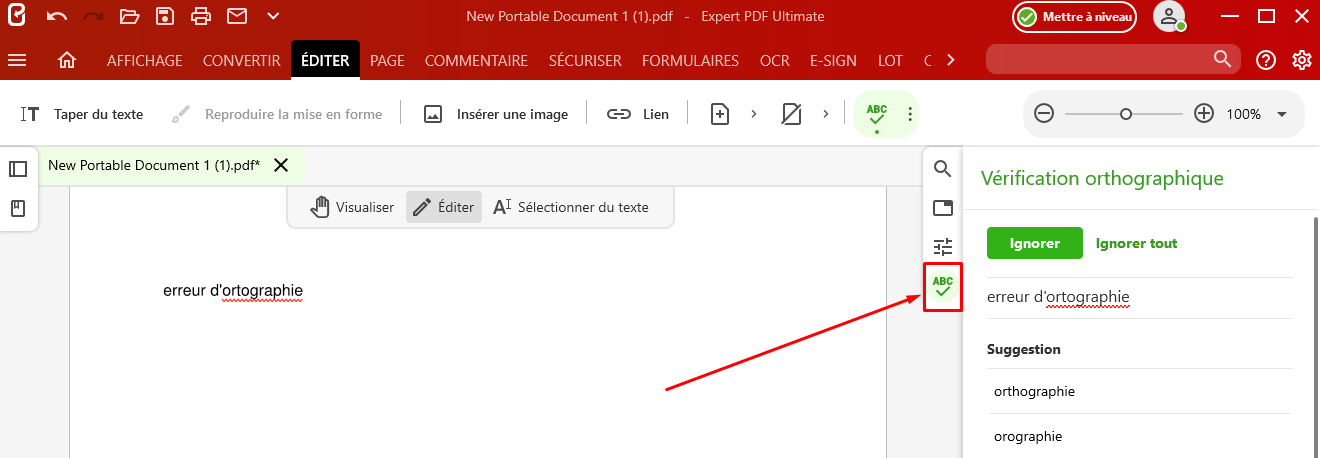Open the FORMULAIRES tab
Viewport: 1320px width, 458px height.
tap(690, 61)
